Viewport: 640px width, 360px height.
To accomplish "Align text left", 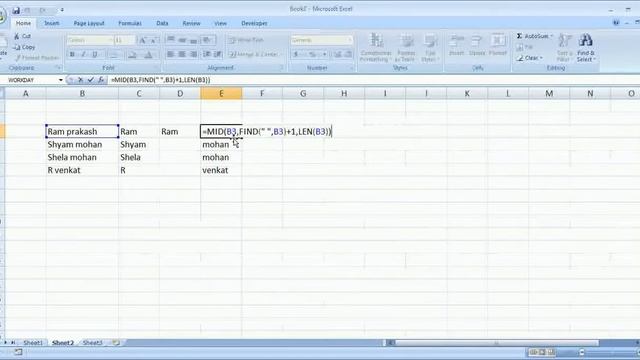I will coord(171,54).
